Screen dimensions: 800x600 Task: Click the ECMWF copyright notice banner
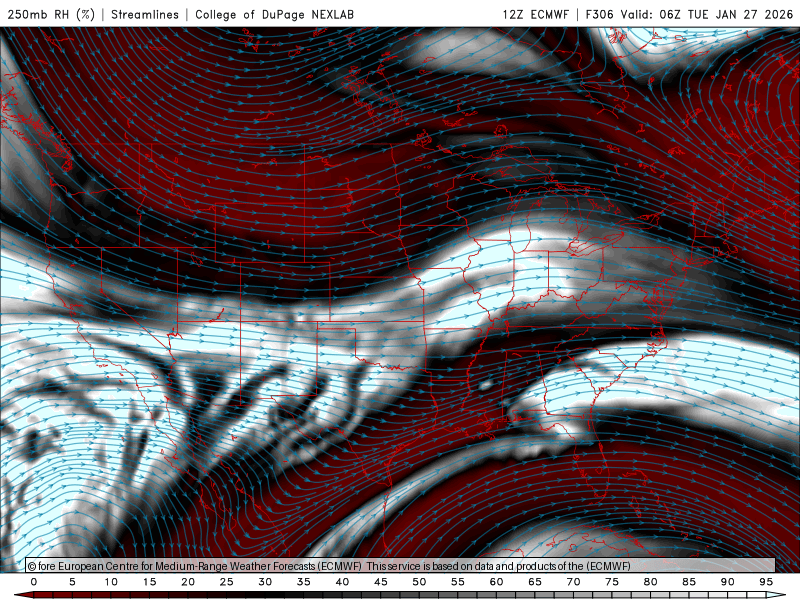401,565
